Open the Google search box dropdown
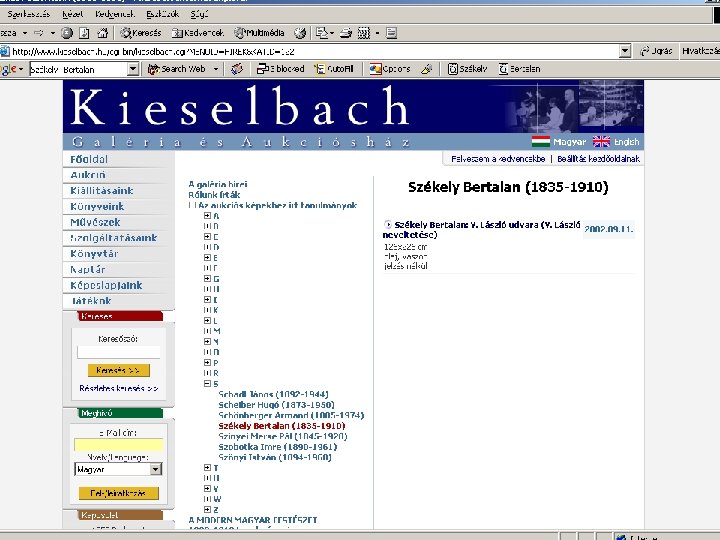Screen dimensions: 720x540 [133, 69]
